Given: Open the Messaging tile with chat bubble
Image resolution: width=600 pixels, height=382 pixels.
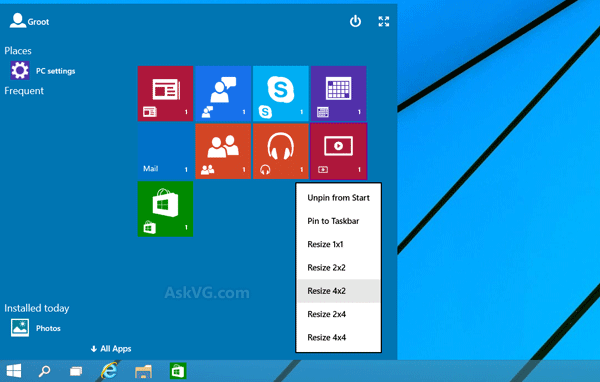Looking at the screenshot, I should 223,93.
